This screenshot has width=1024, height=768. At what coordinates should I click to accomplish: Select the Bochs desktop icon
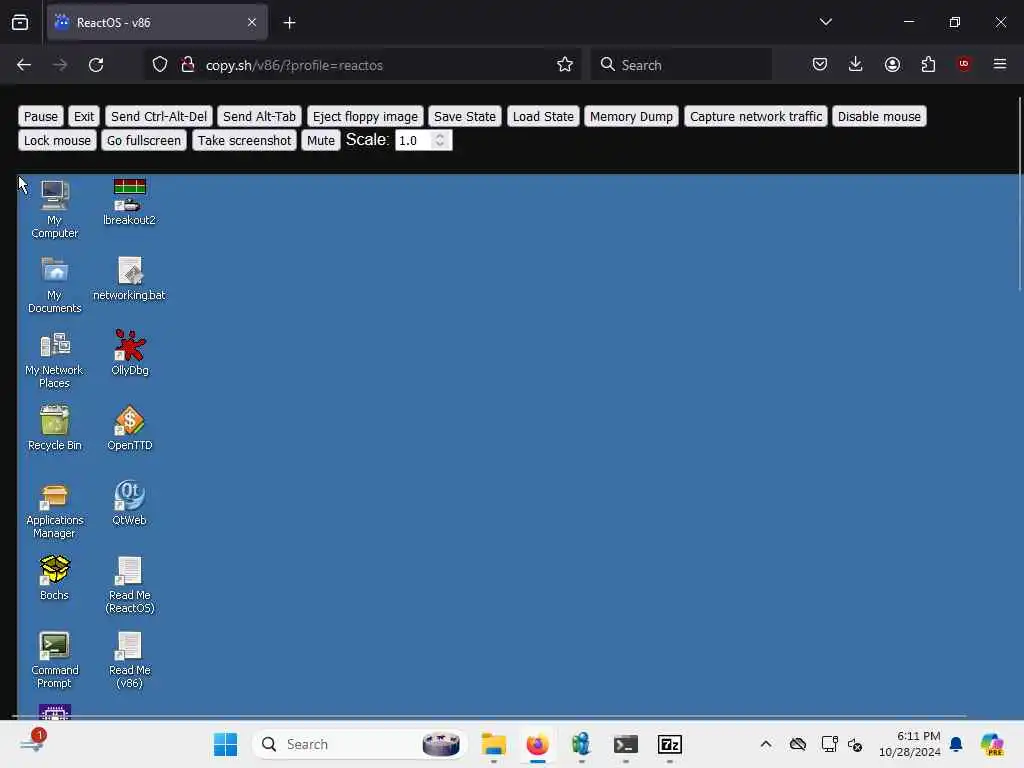pos(54,579)
